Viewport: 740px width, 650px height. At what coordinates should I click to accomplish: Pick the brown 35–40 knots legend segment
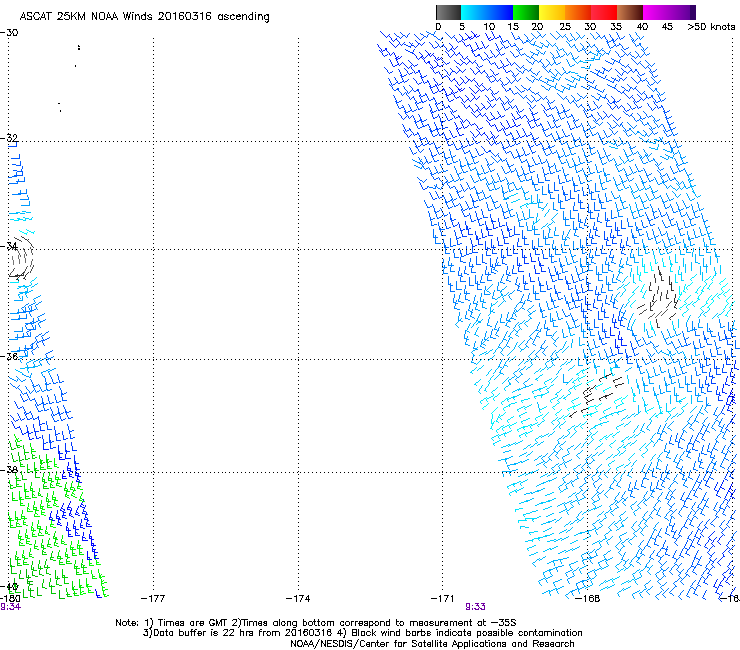pos(630,12)
